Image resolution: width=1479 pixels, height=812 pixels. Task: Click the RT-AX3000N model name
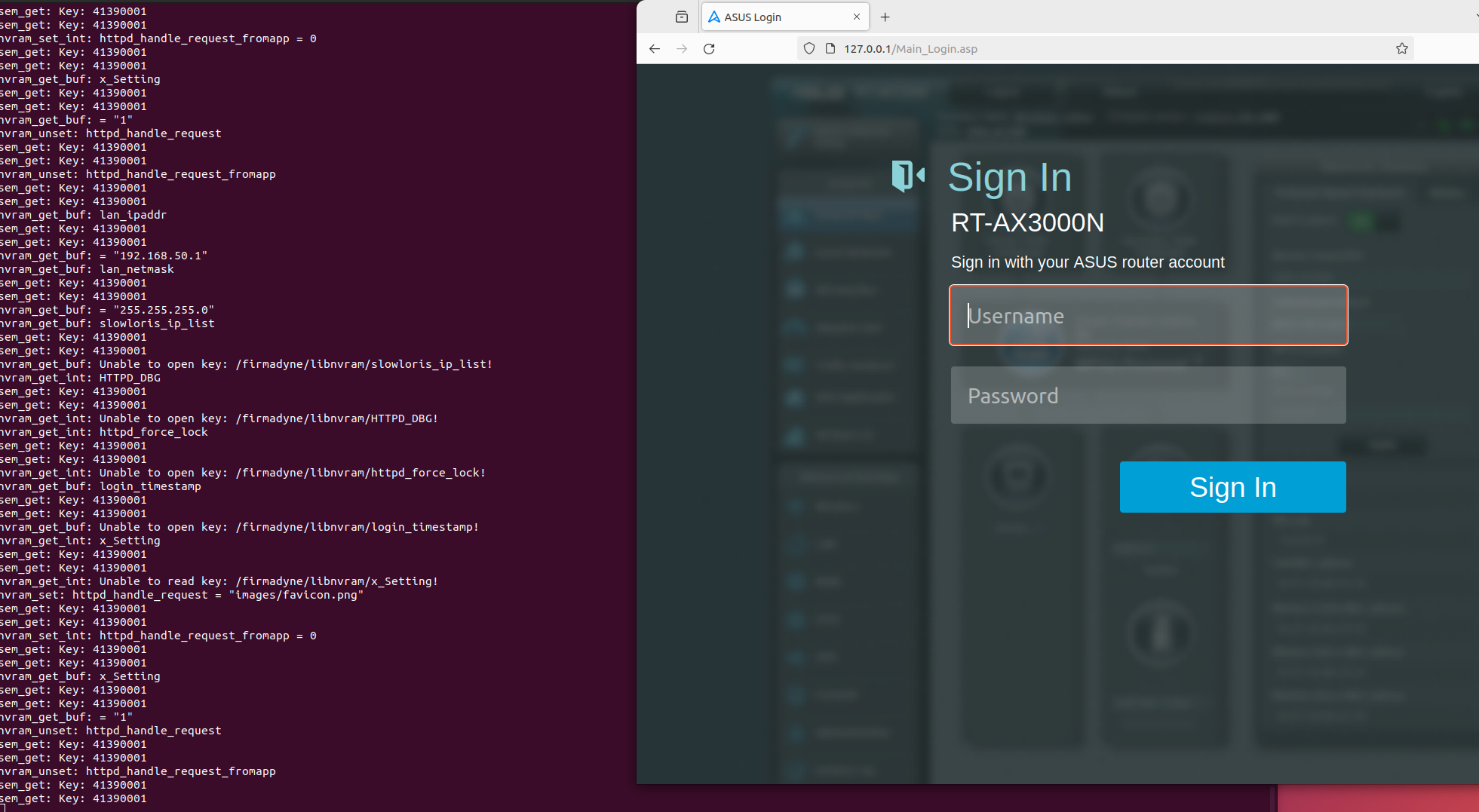coord(1027,223)
